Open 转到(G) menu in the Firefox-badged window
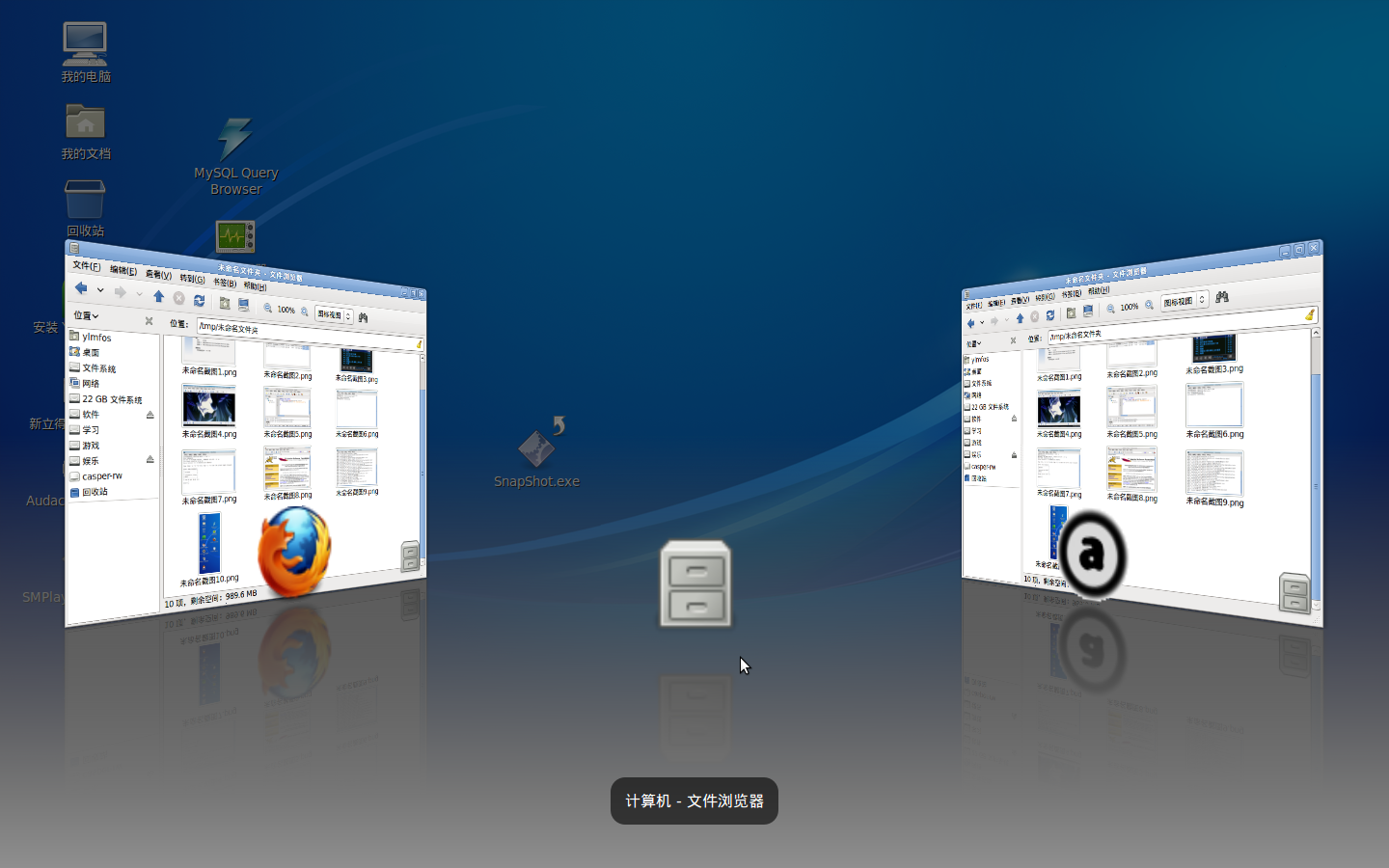Screen dimensions: 1389x868 tap(192, 279)
